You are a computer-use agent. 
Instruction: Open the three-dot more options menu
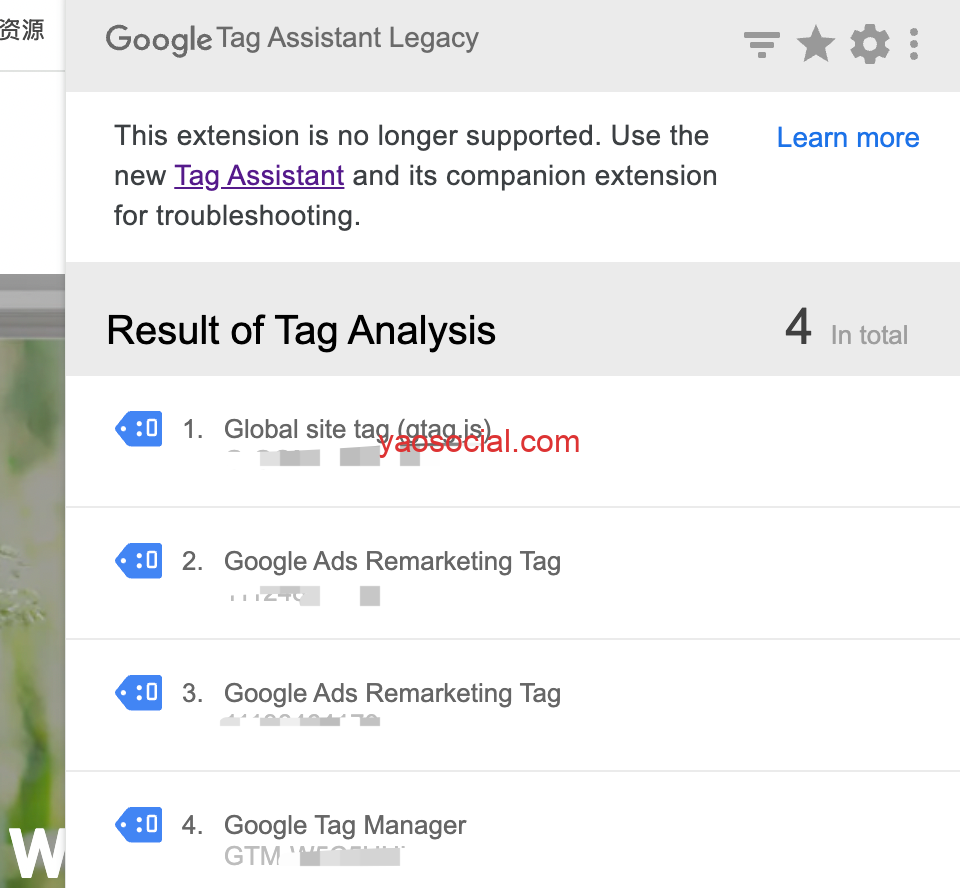click(x=914, y=45)
